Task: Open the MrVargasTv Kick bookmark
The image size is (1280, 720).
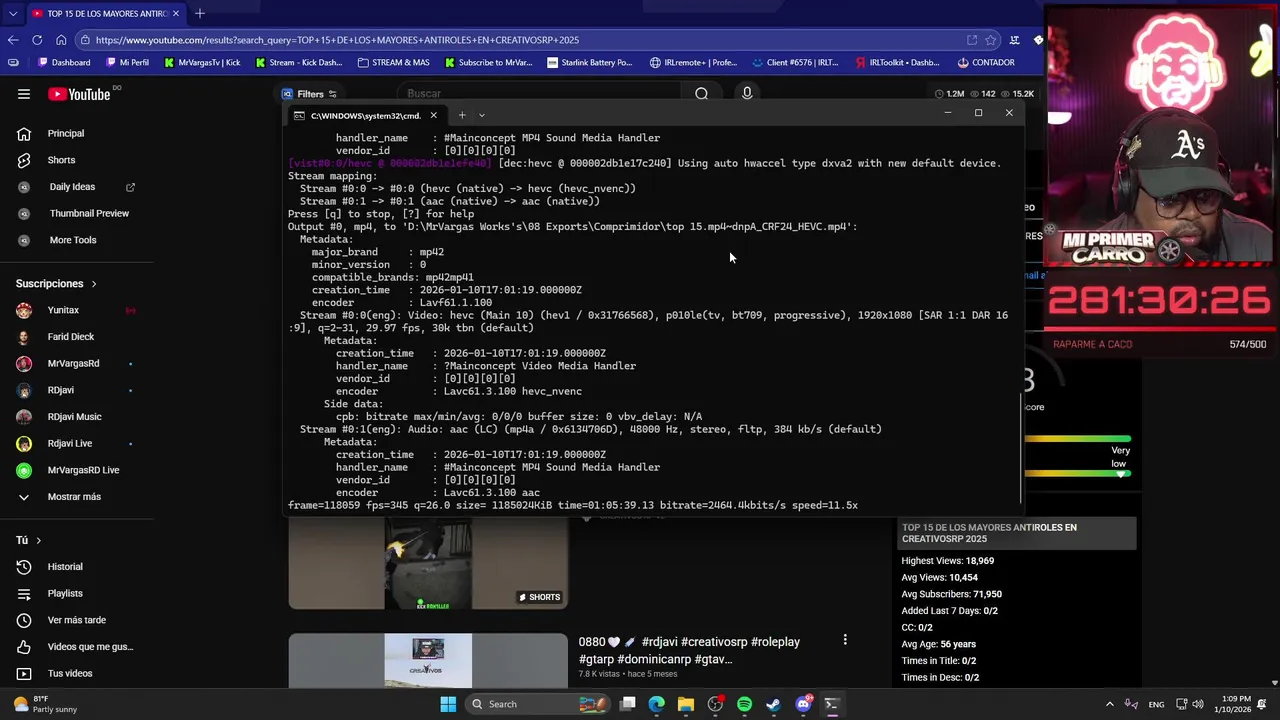Action: [x=202, y=62]
